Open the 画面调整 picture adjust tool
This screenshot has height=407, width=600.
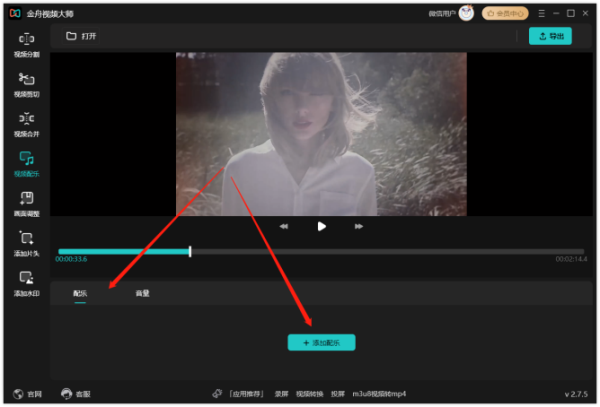coord(26,204)
